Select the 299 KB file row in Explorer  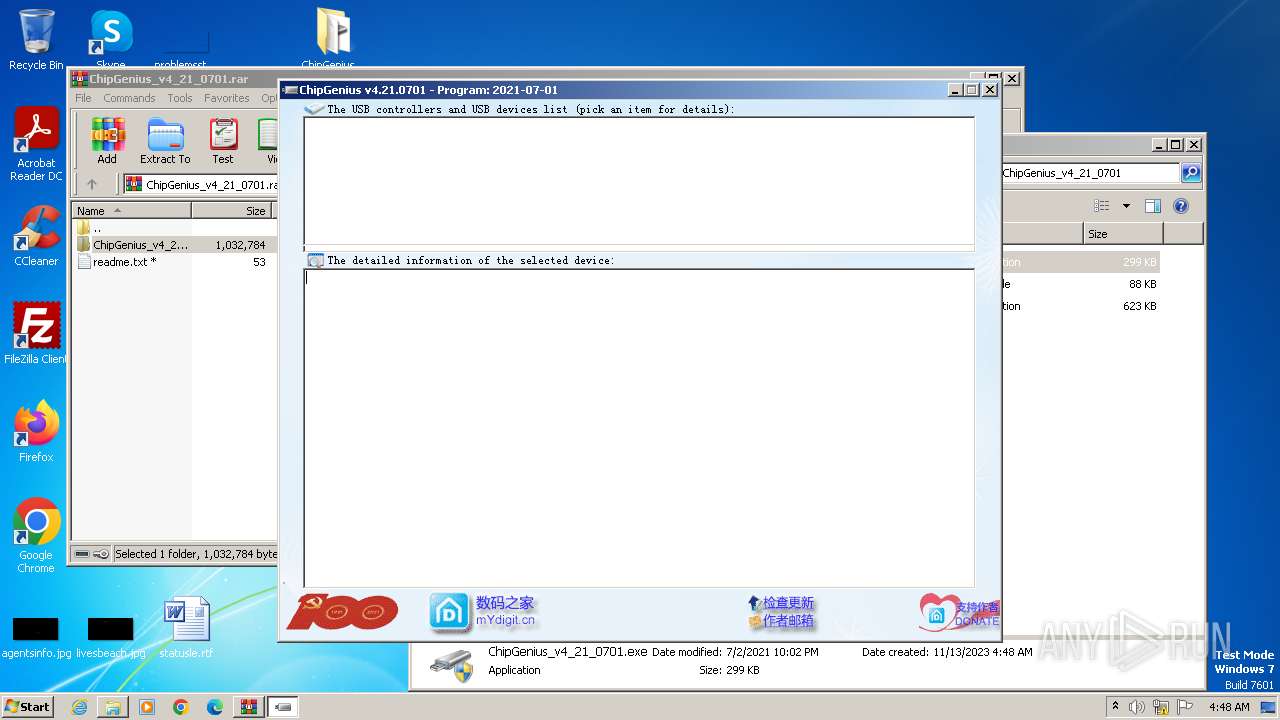click(x=1080, y=262)
